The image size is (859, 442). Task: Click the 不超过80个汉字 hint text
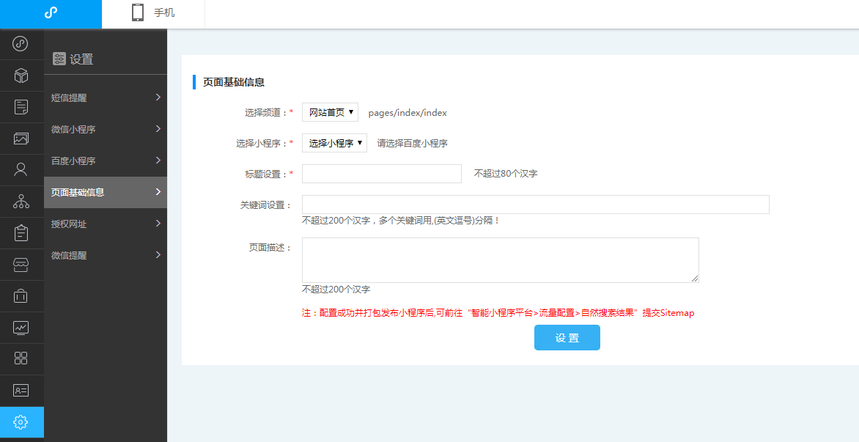[x=506, y=174]
